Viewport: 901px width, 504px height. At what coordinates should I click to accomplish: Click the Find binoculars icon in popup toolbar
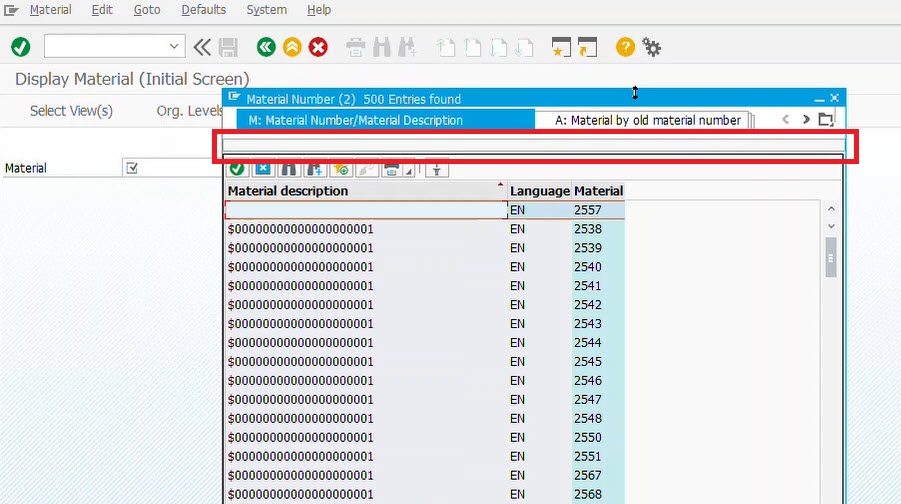(x=288, y=169)
